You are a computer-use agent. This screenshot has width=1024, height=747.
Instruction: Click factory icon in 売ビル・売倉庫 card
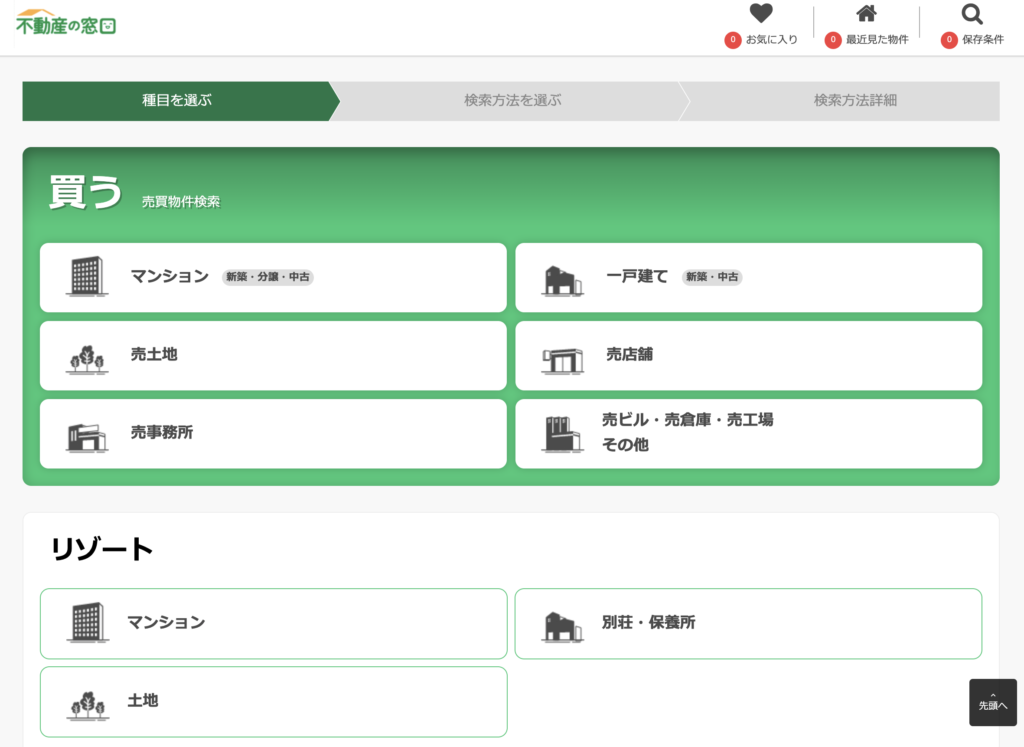point(562,434)
